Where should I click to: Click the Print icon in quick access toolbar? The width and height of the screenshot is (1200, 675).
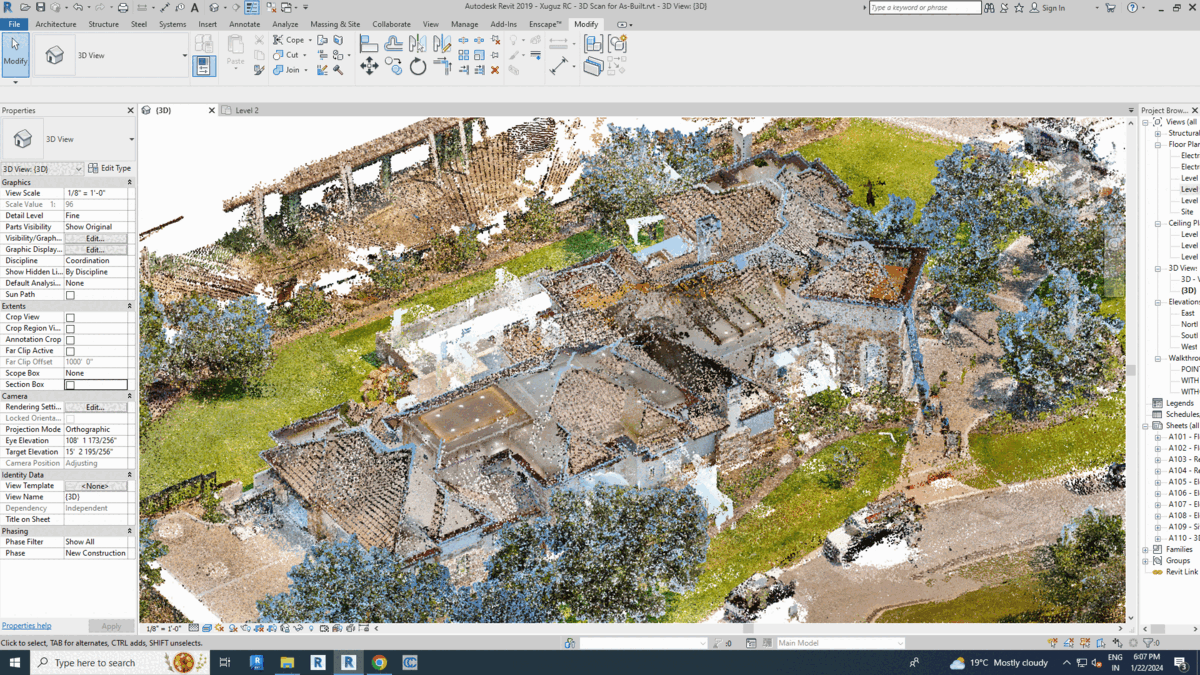click(123, 8)
